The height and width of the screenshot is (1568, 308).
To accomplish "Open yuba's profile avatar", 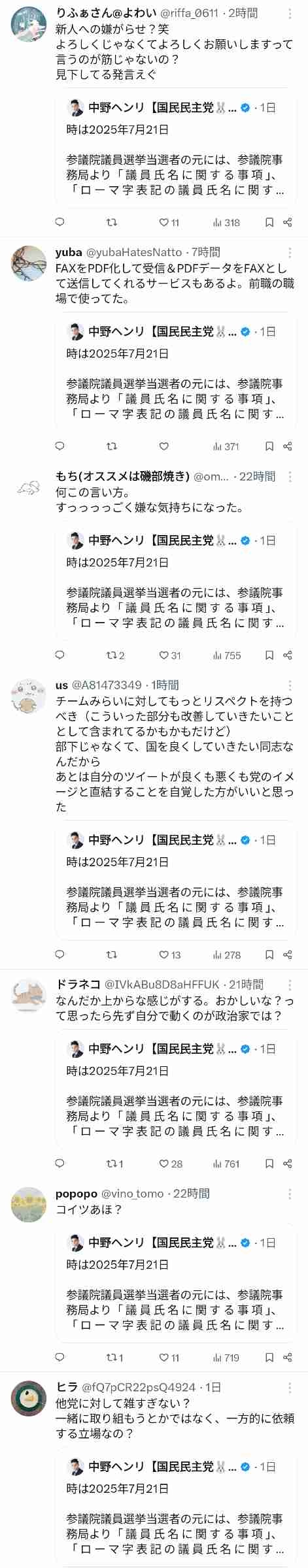I will pyautogui.click(x=29, y=263).
